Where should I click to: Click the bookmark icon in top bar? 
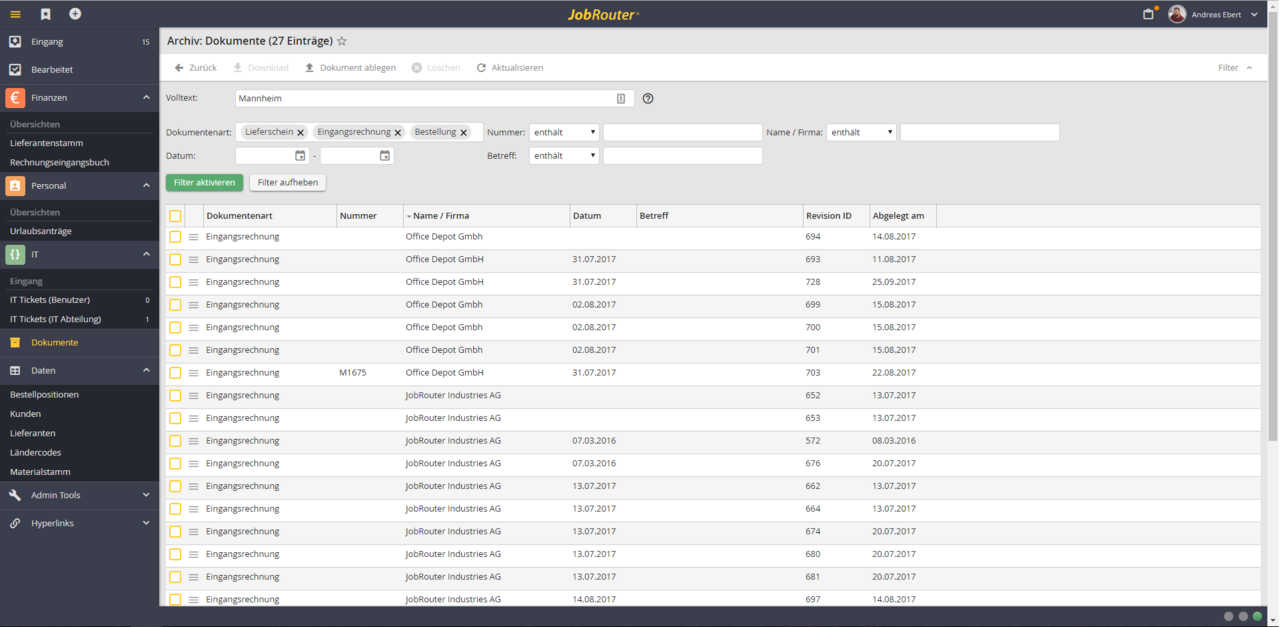point(45,14)
